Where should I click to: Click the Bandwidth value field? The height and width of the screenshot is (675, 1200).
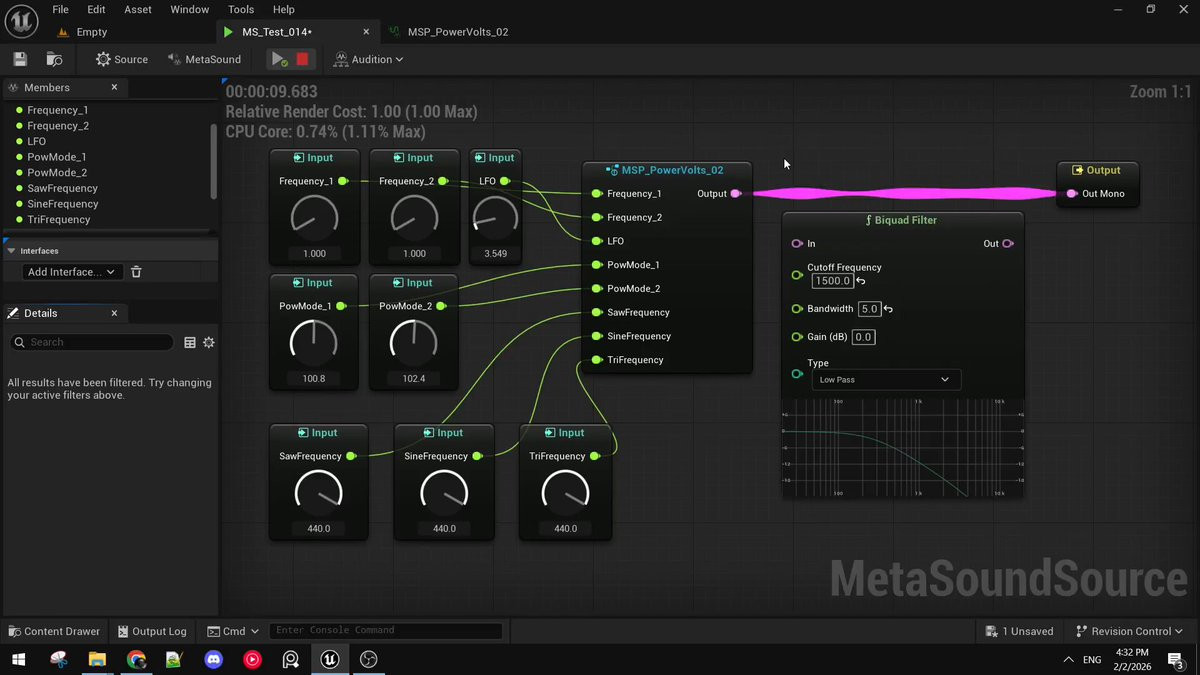point(869,309)
